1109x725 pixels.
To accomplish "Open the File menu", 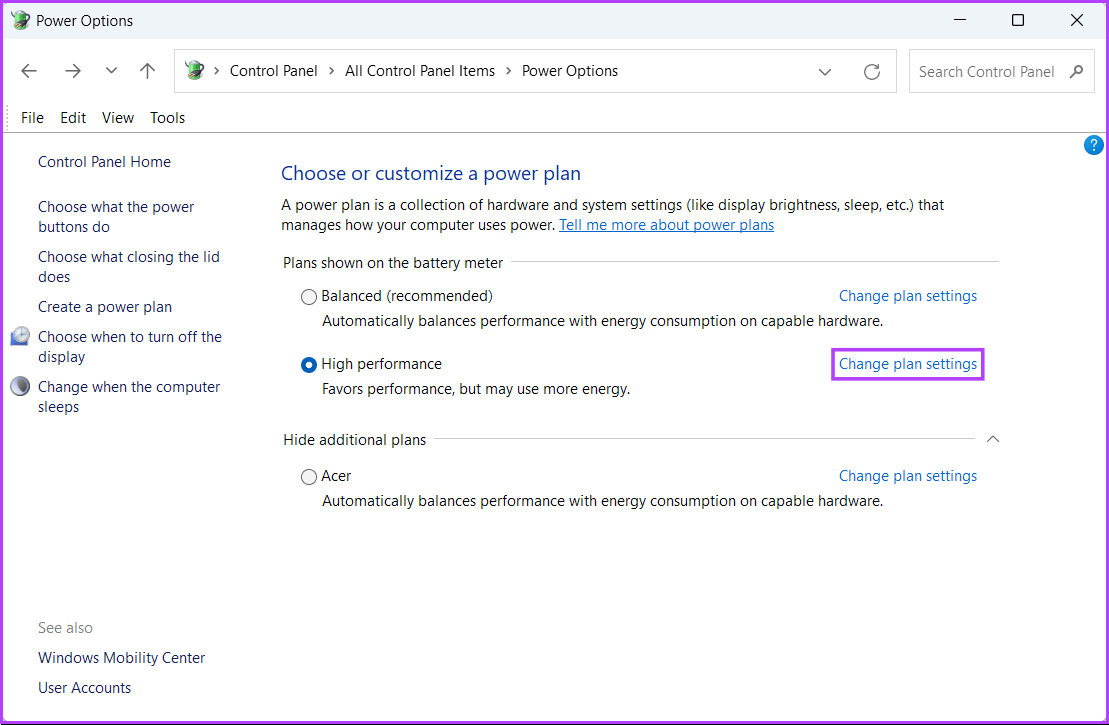I will click(x=33, y=117).
